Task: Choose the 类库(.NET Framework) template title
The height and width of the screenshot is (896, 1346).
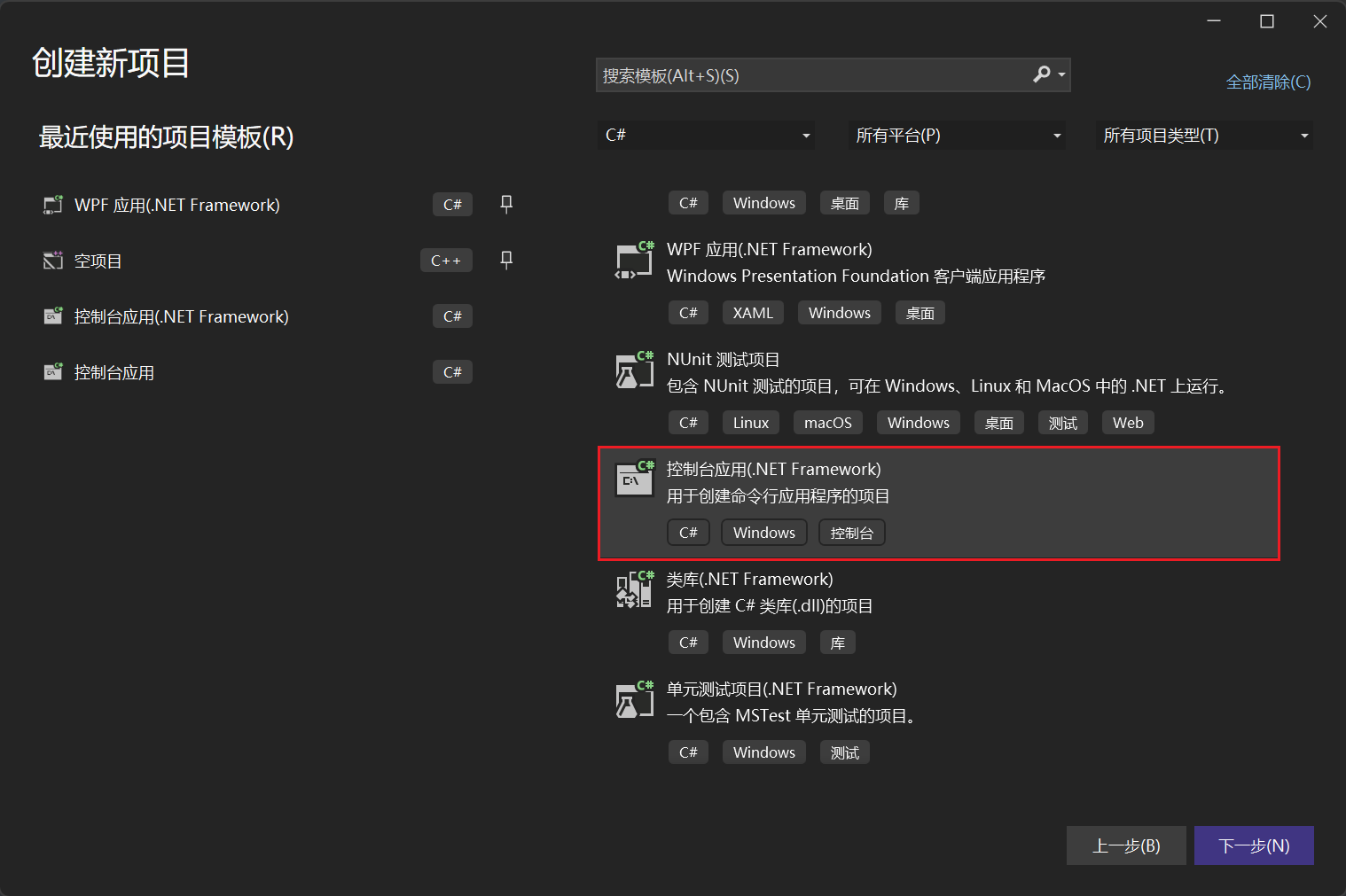Action: click(x=750, y=579)
